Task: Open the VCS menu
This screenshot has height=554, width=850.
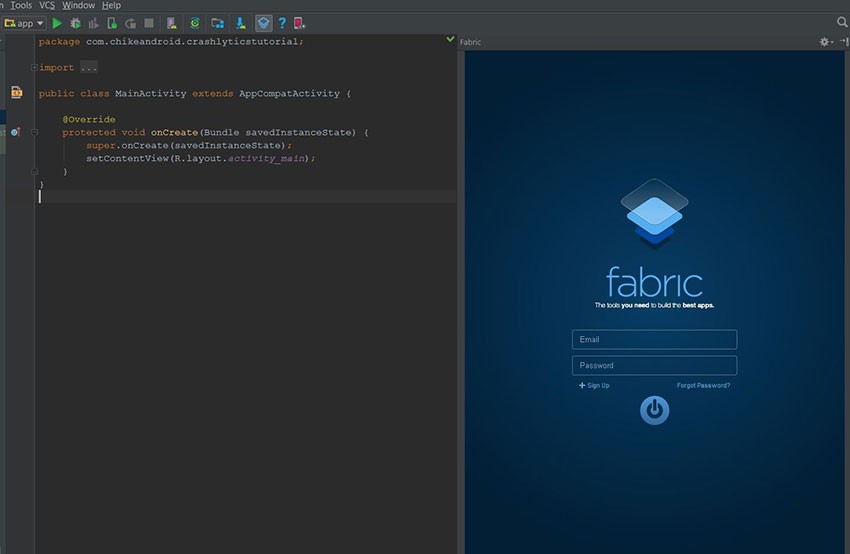Action: tap(47, 5)
